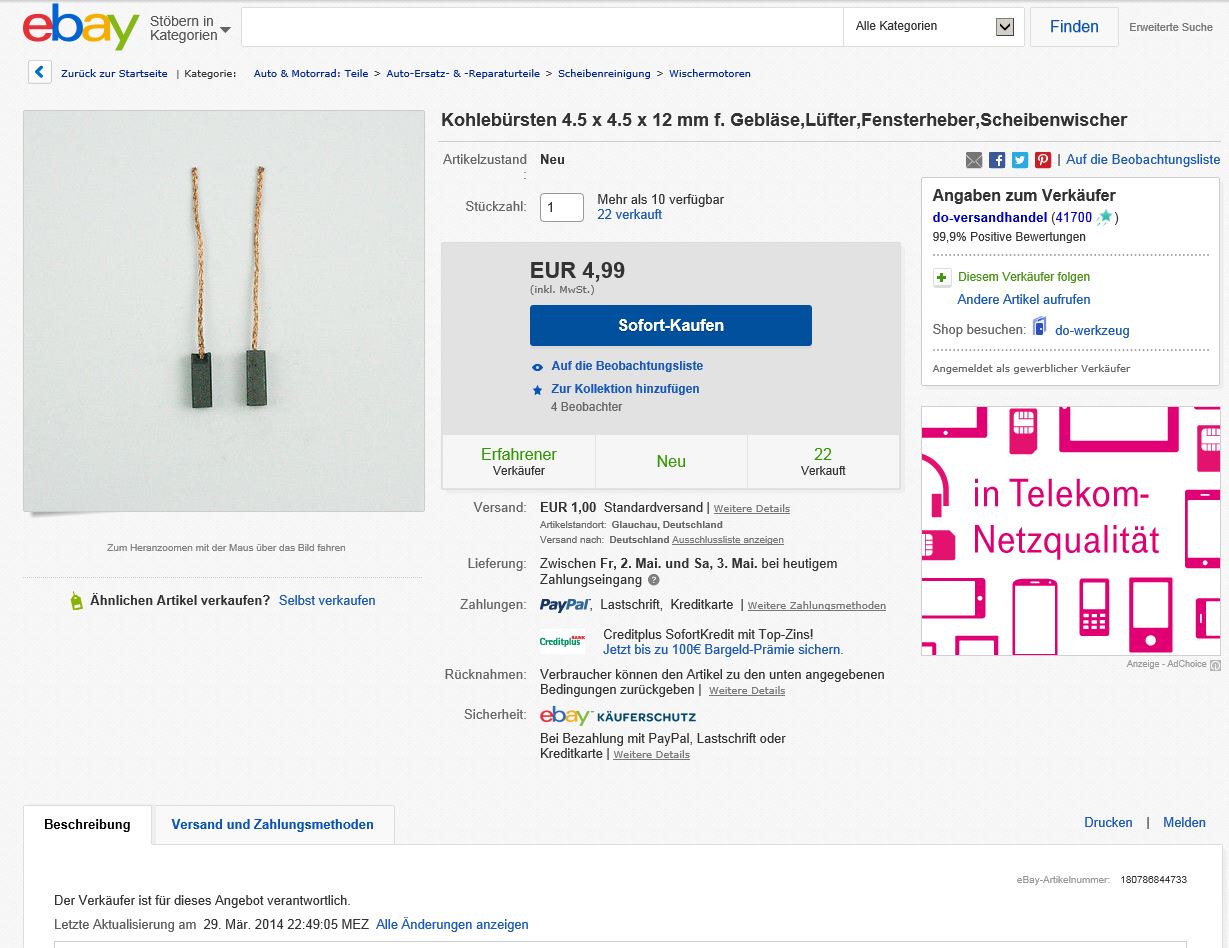Click the do-werkzeug shop icon
The height and width of the screenshot is (948, 1229).
tap(1040, 328)
